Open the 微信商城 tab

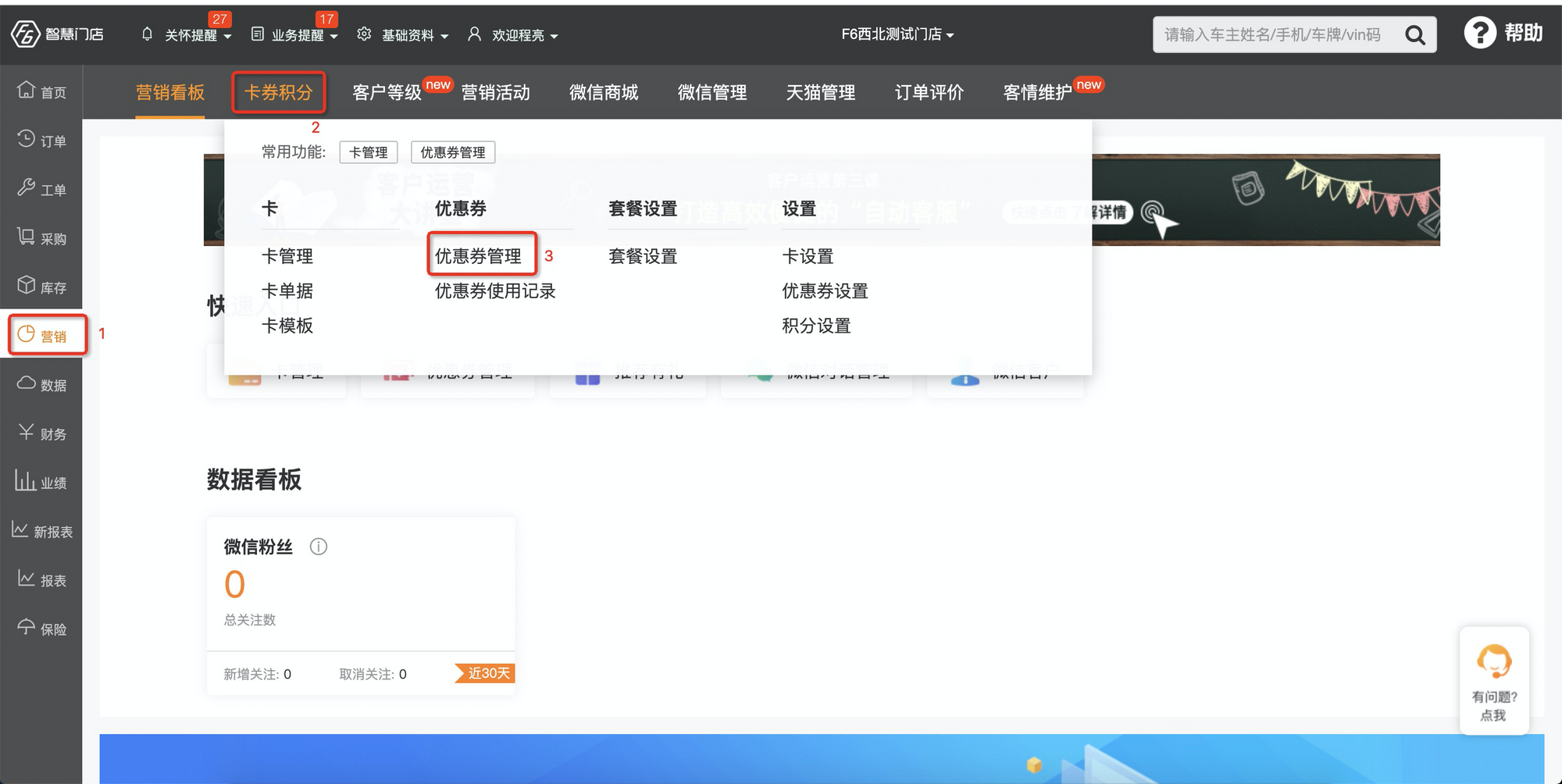pyautogui.click(x=604, y=92)
